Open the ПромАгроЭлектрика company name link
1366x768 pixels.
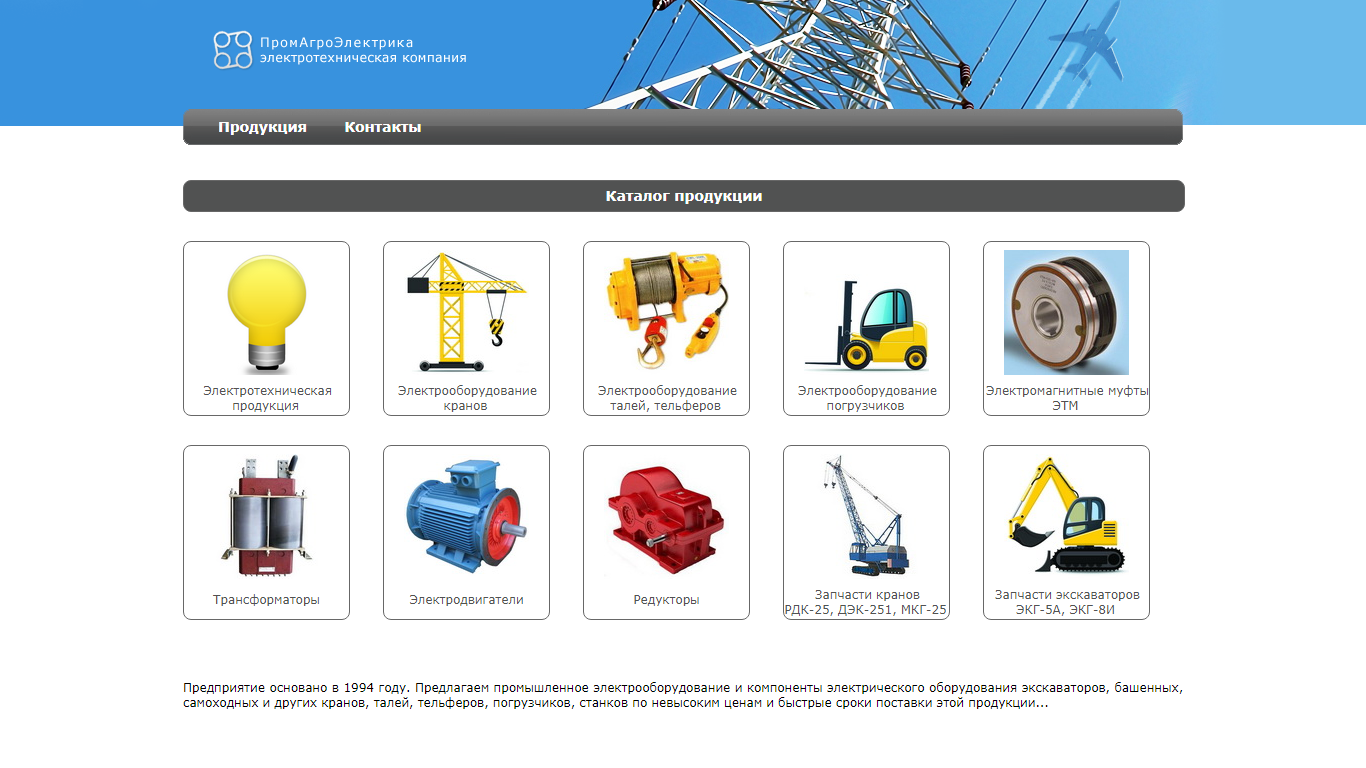363,50
